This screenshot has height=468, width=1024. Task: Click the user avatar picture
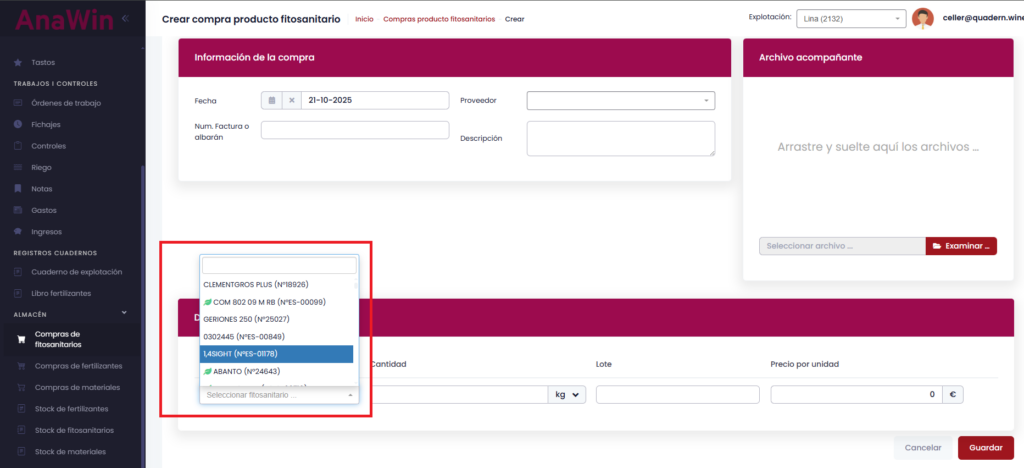(x=923, y=19)
